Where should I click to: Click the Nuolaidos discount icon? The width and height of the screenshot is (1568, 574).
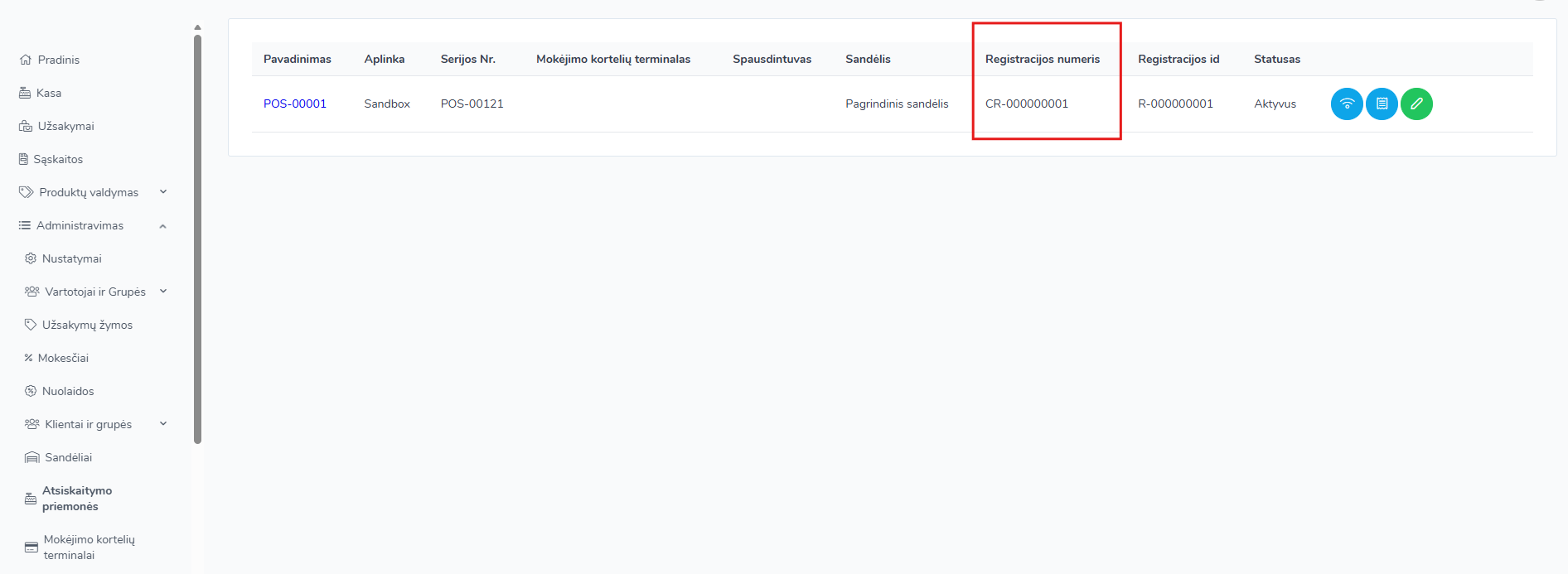pyautogui.click(x=31, y=391)
